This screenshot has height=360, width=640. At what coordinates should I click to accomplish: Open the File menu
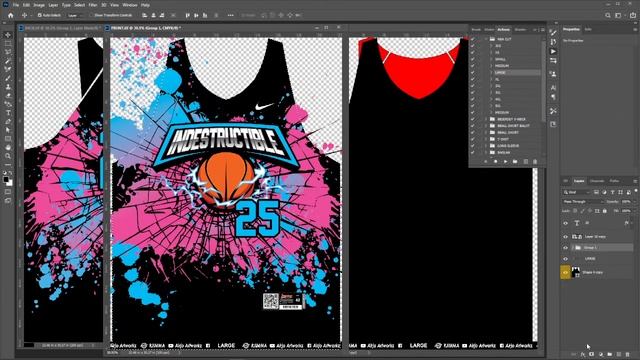click(x=16, y=5)
